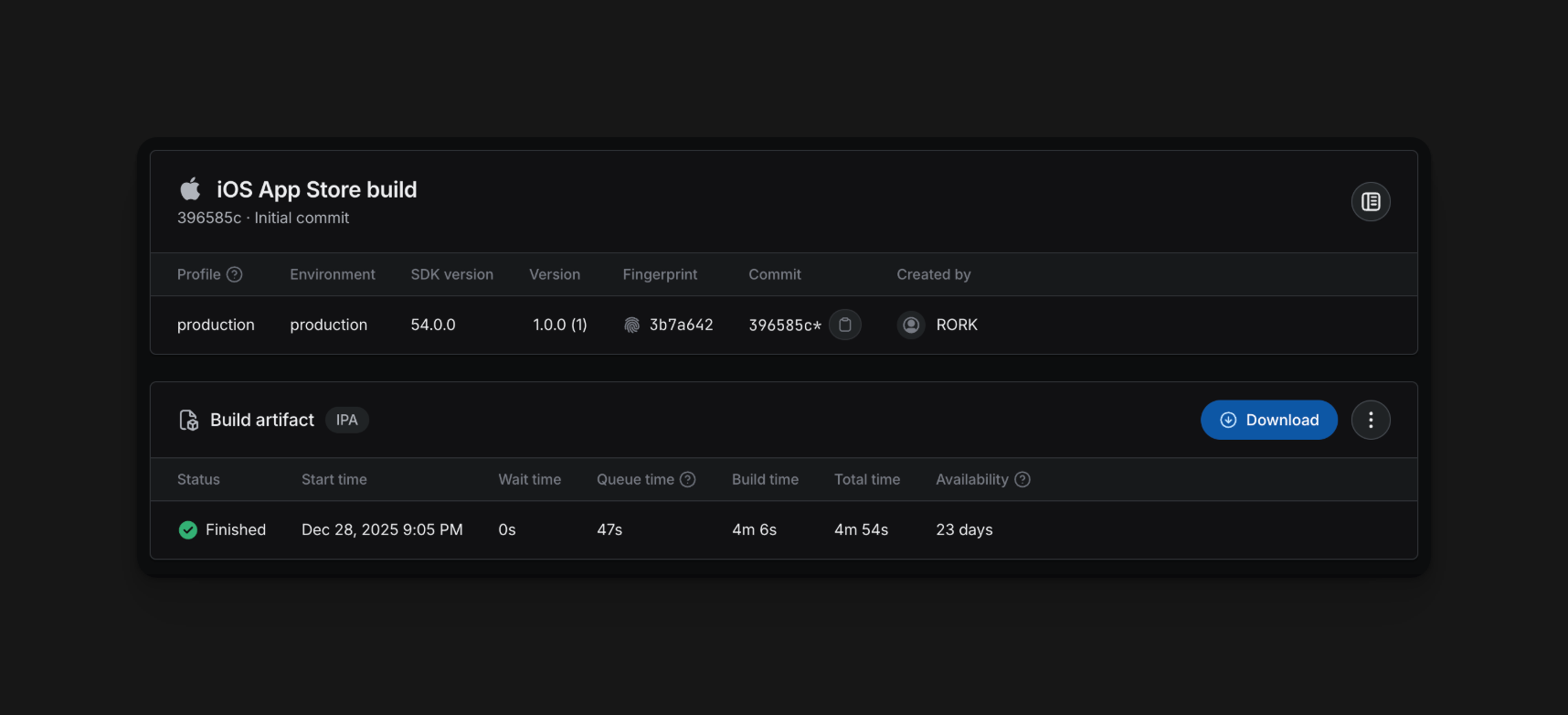The width and height of the screenshot is (1568, 715).
Task: Click the iOS App Store build title
Action: (x=317, y=189)
